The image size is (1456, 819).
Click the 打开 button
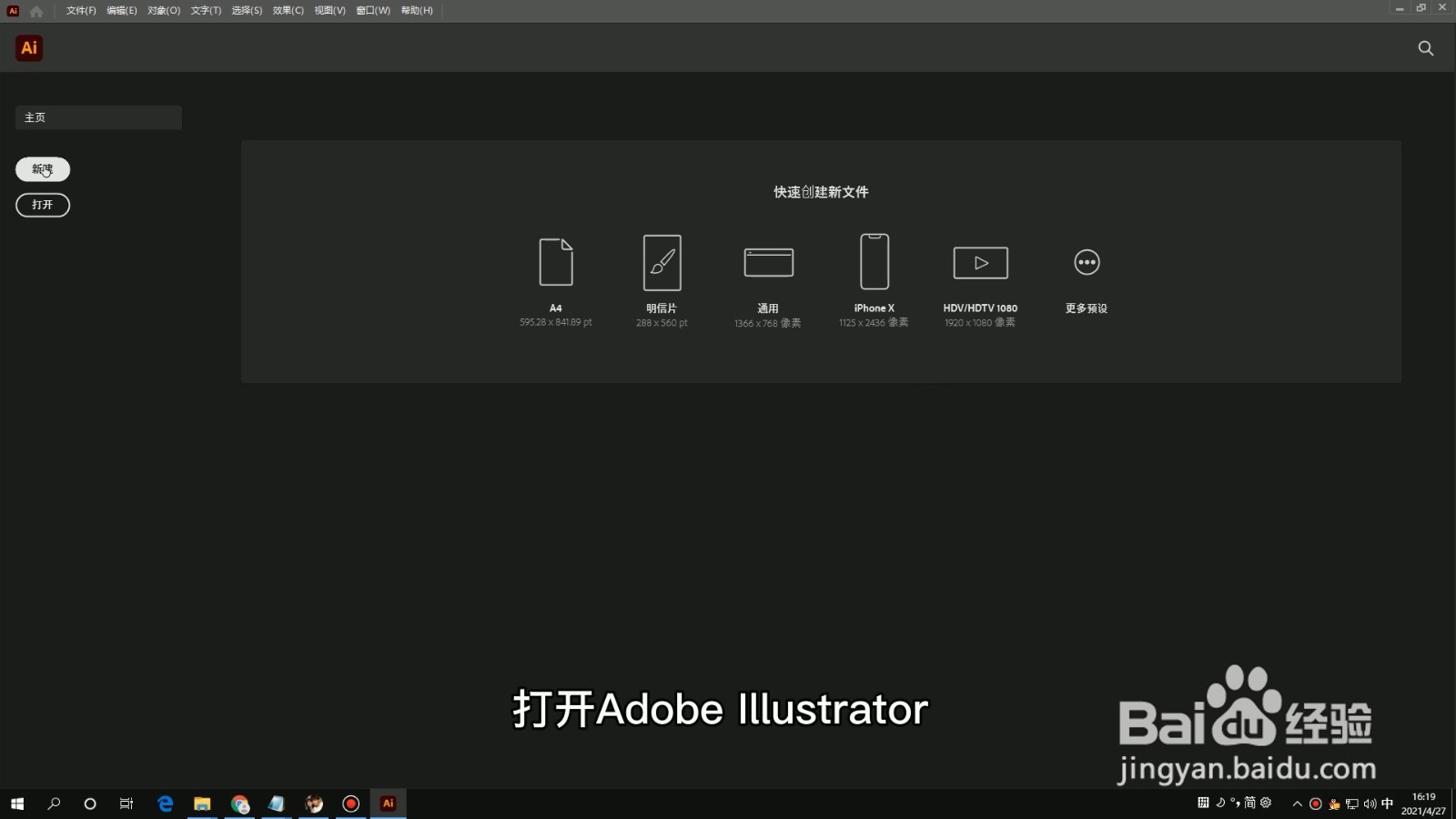tap(43, 205)
